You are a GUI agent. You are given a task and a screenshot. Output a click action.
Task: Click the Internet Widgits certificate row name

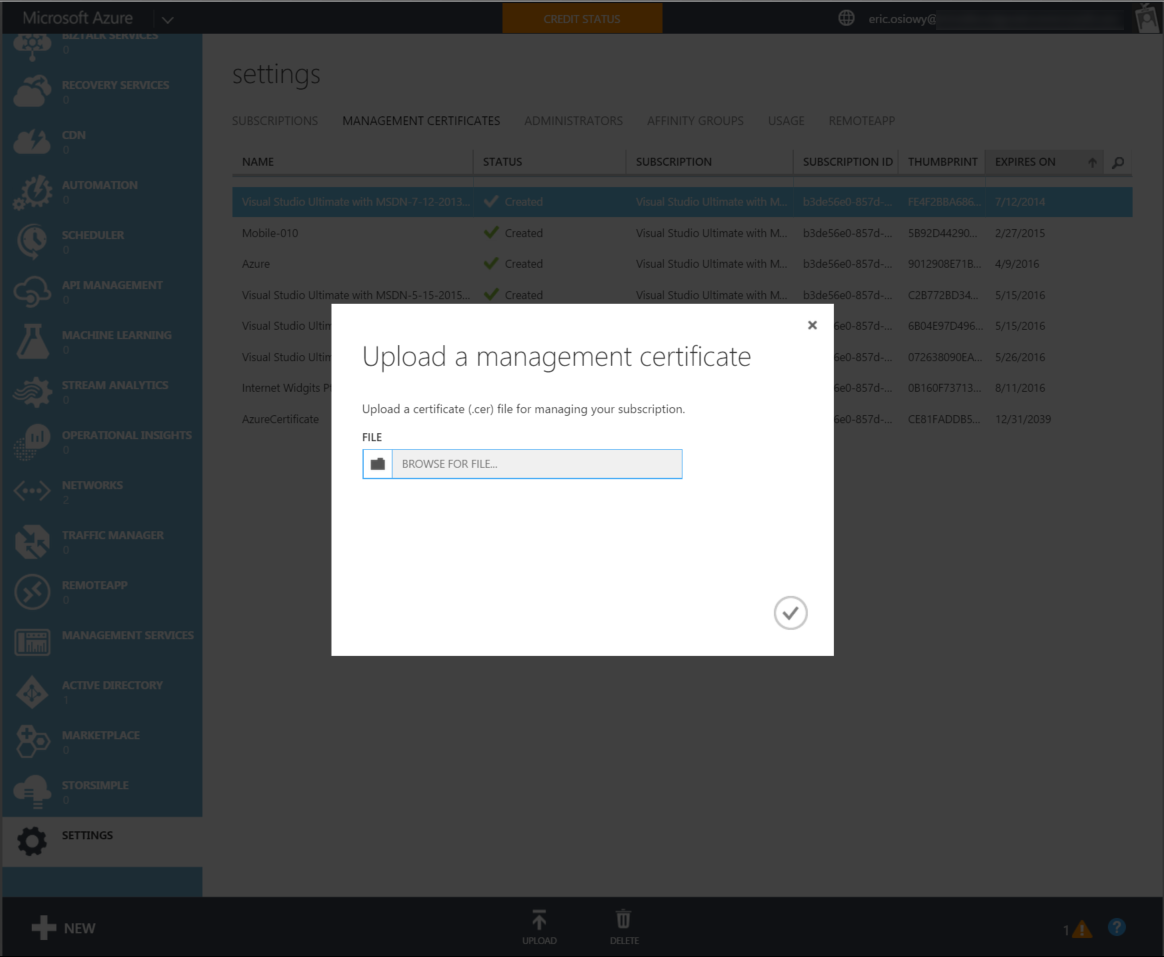[x=286, y=388]
